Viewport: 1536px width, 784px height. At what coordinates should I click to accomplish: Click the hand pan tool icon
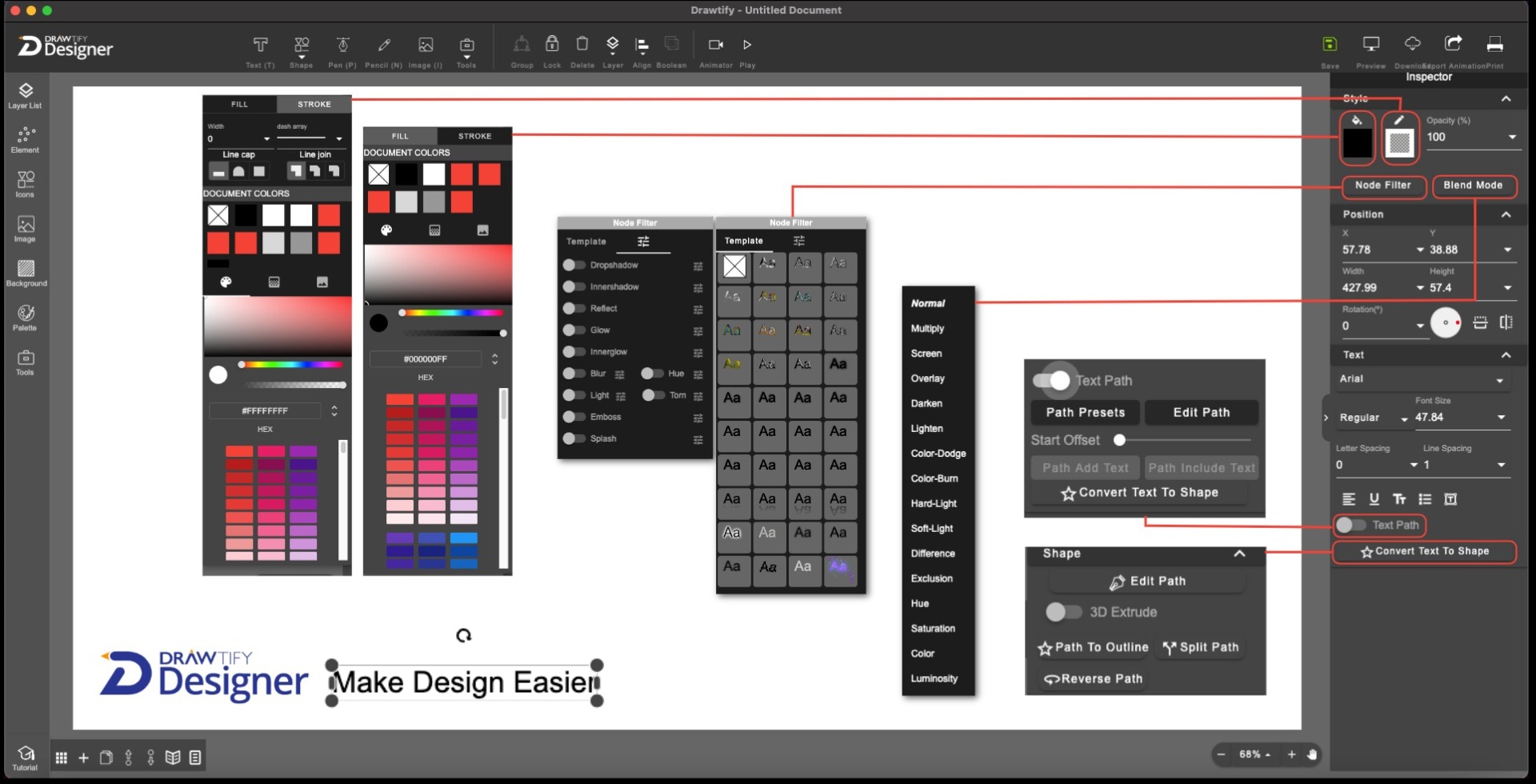pyautogui.click(x=1312, y=754)
